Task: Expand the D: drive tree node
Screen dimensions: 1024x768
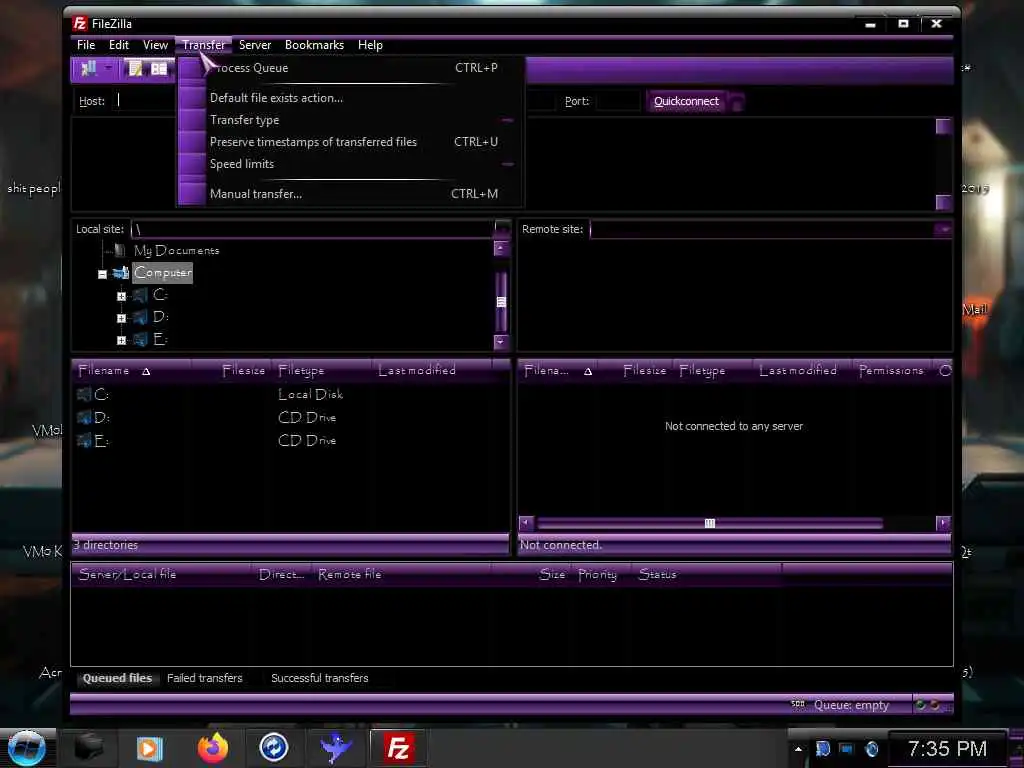Action: (x=121, y=319)
